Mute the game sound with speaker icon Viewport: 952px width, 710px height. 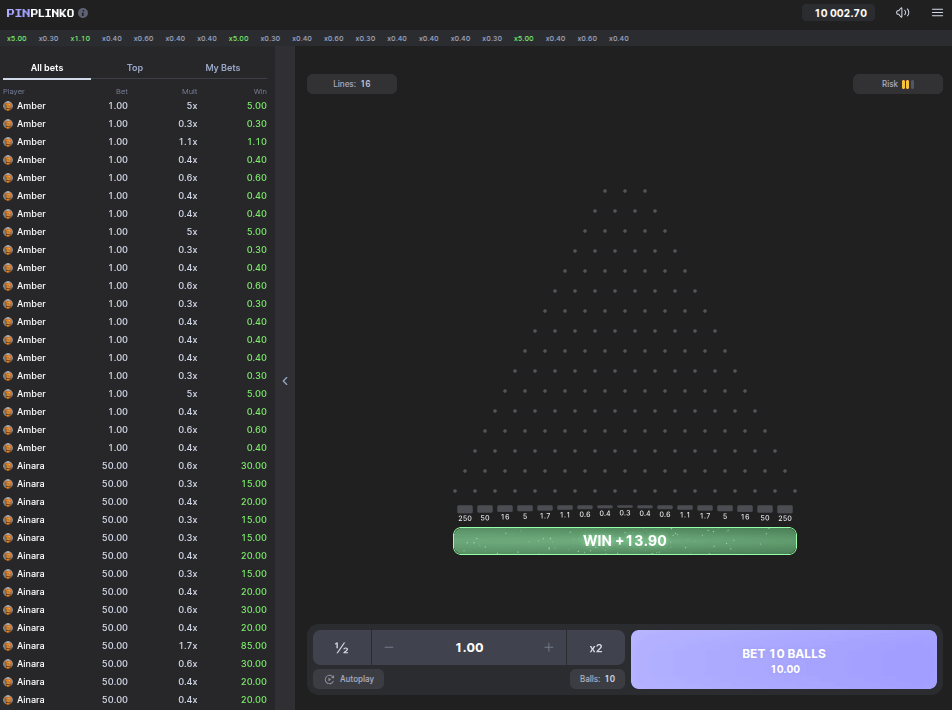pyautogui.click(x=902, y=13)
